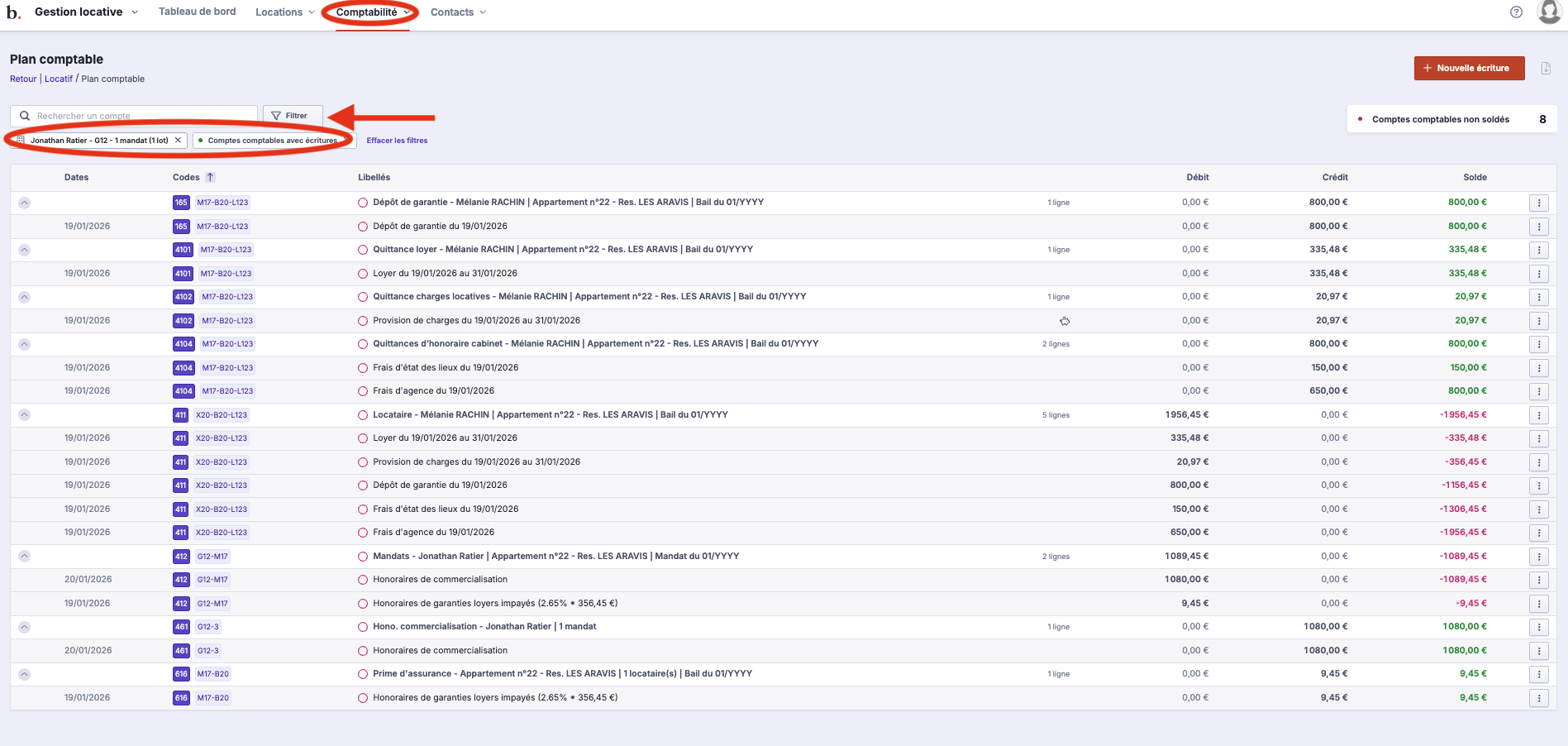Open the Locations menu
1568x746 pixels.
[x=284, y=12]
